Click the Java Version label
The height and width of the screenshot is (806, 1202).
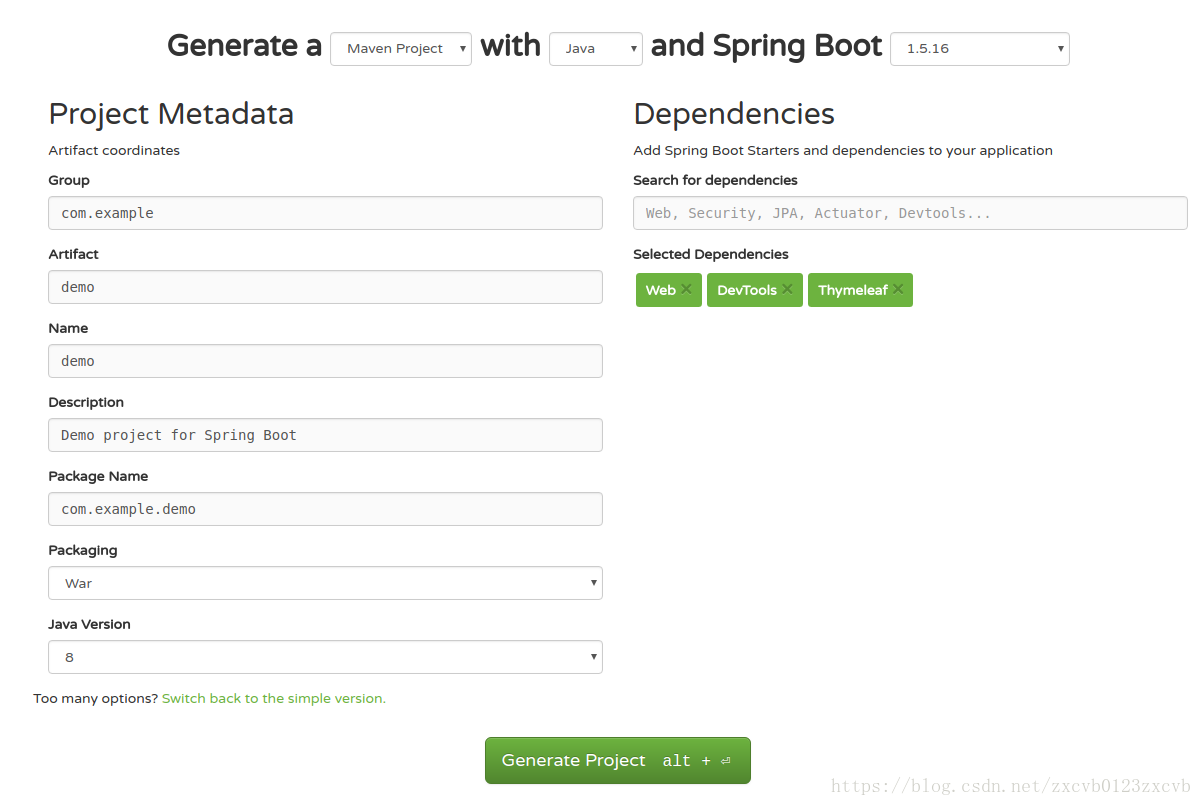point(89,625)
